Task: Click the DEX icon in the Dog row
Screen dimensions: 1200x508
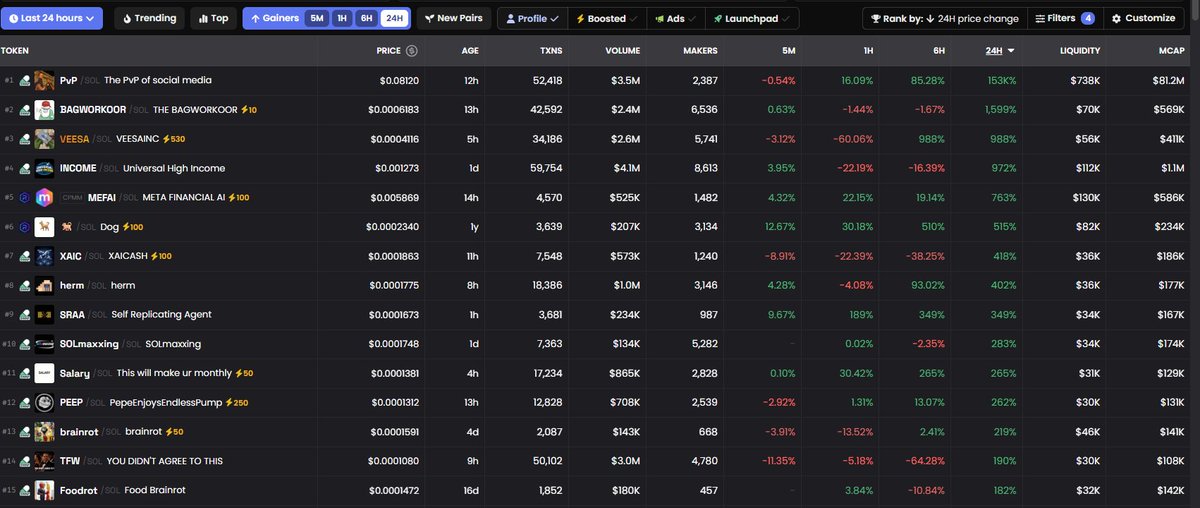Action: (x=25, y=227)
